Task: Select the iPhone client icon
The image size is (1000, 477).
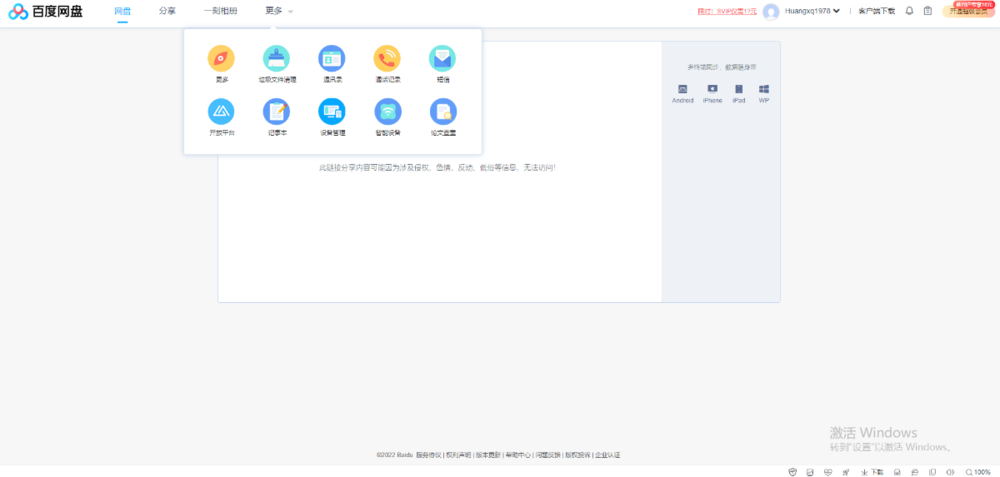Action: (712, 89)
